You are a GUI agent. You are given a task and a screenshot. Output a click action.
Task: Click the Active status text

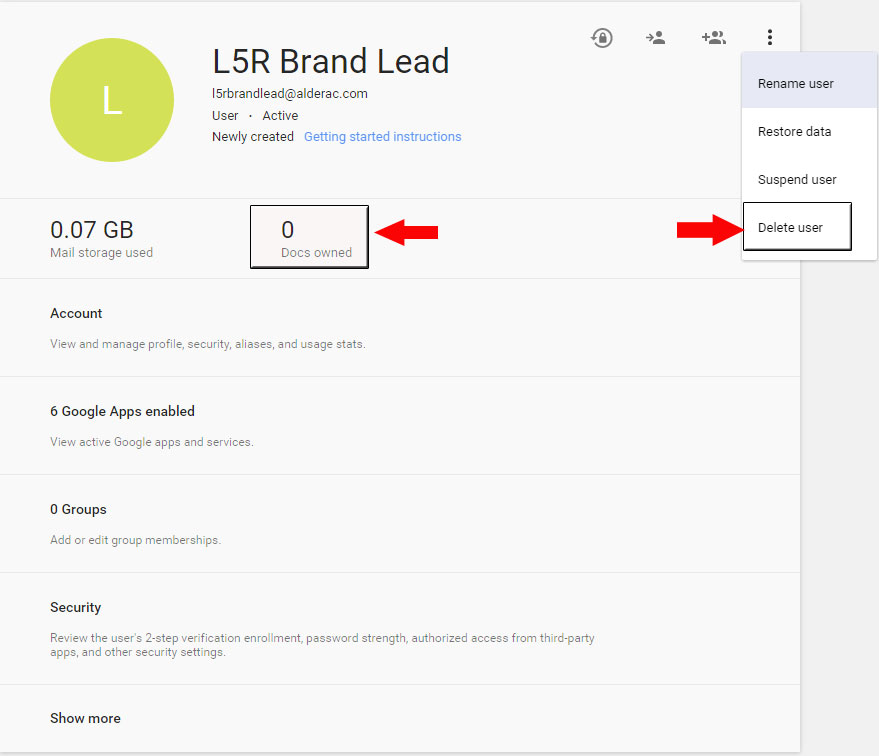point(280,115)
